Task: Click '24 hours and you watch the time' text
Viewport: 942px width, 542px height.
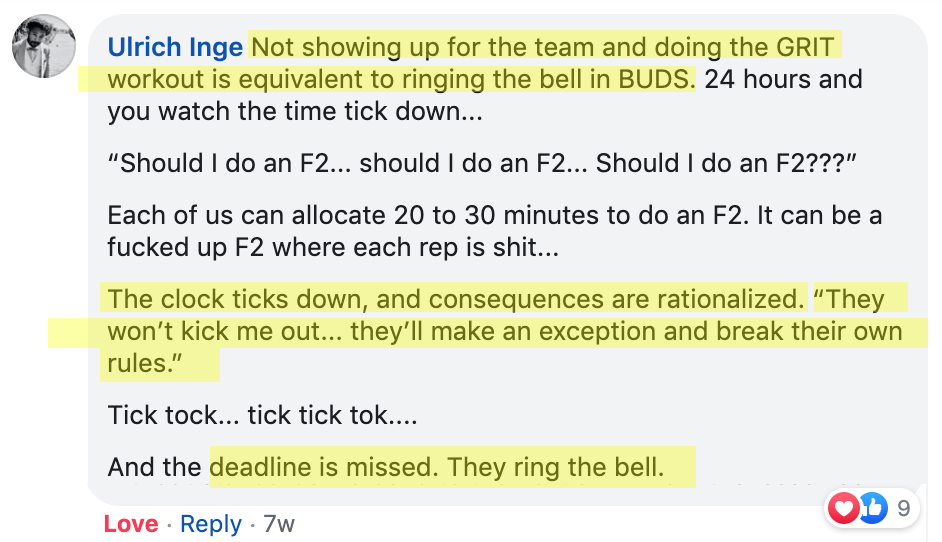Action: (485, 95)
